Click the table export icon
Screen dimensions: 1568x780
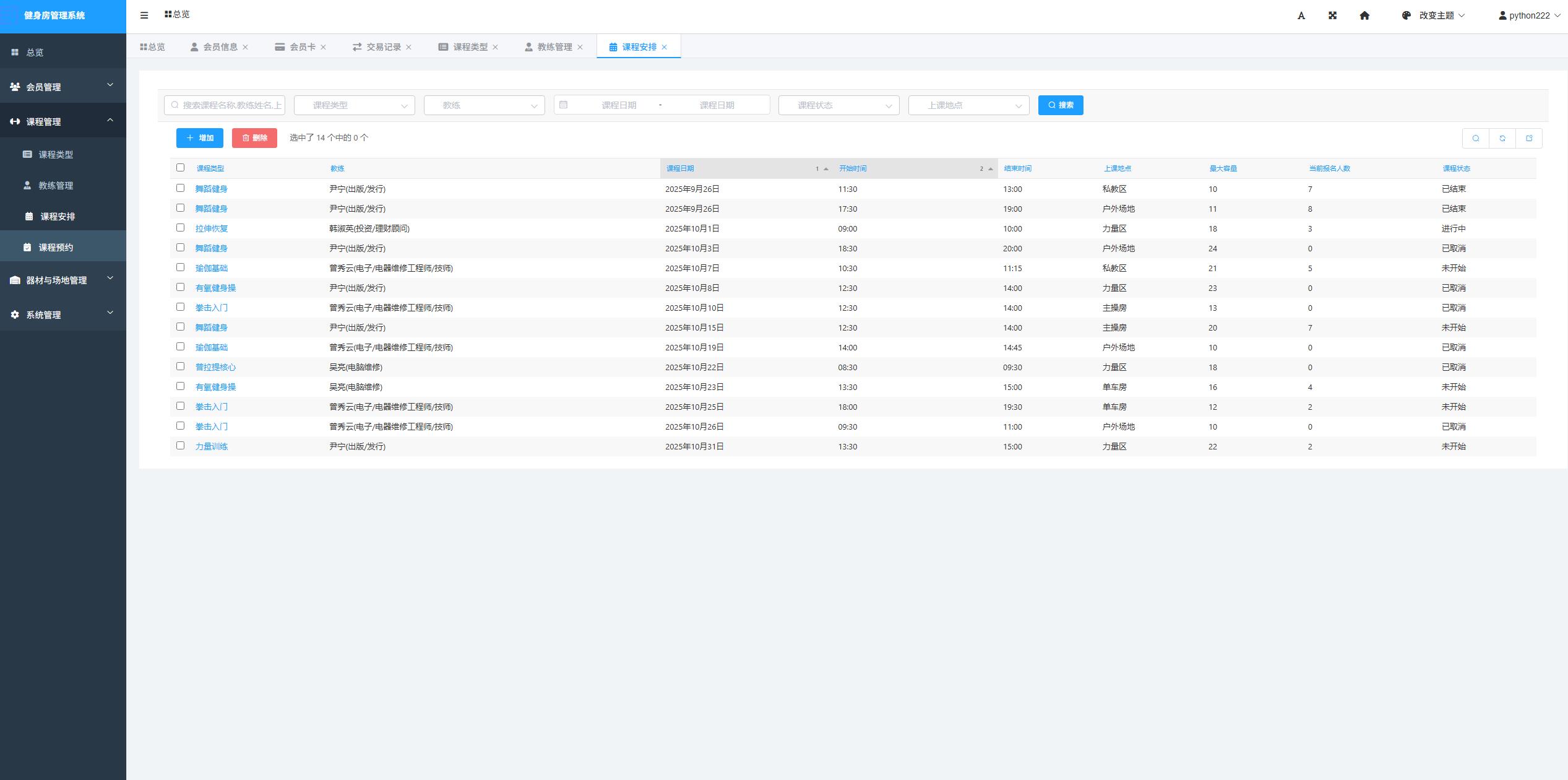[1528, 138]
